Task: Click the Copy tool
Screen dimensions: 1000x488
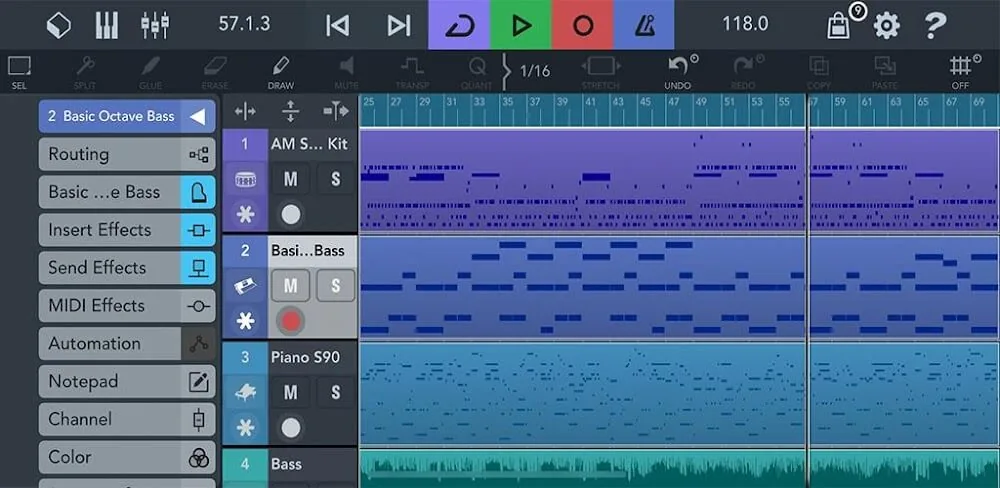Action: coord(819,72)
